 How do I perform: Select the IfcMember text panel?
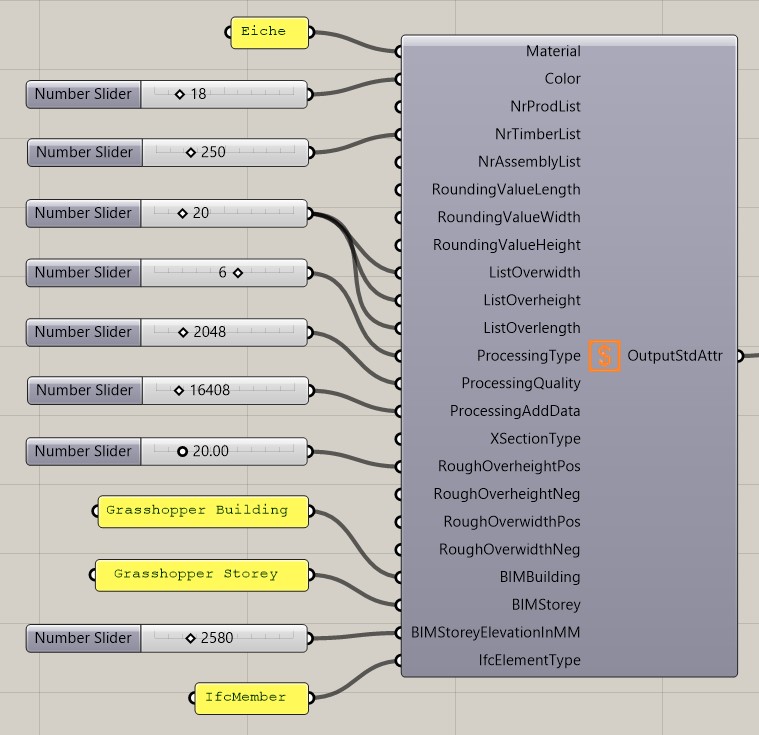point(251,698)
